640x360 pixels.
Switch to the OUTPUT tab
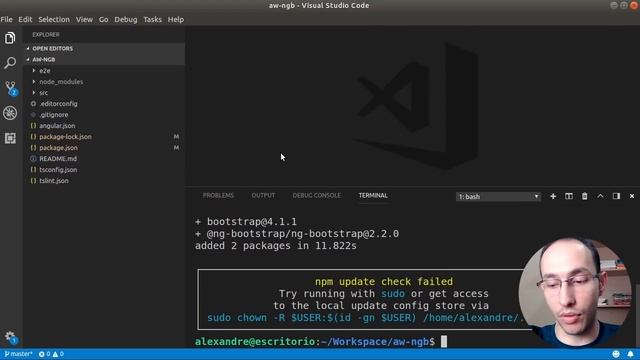pos(263,196)
